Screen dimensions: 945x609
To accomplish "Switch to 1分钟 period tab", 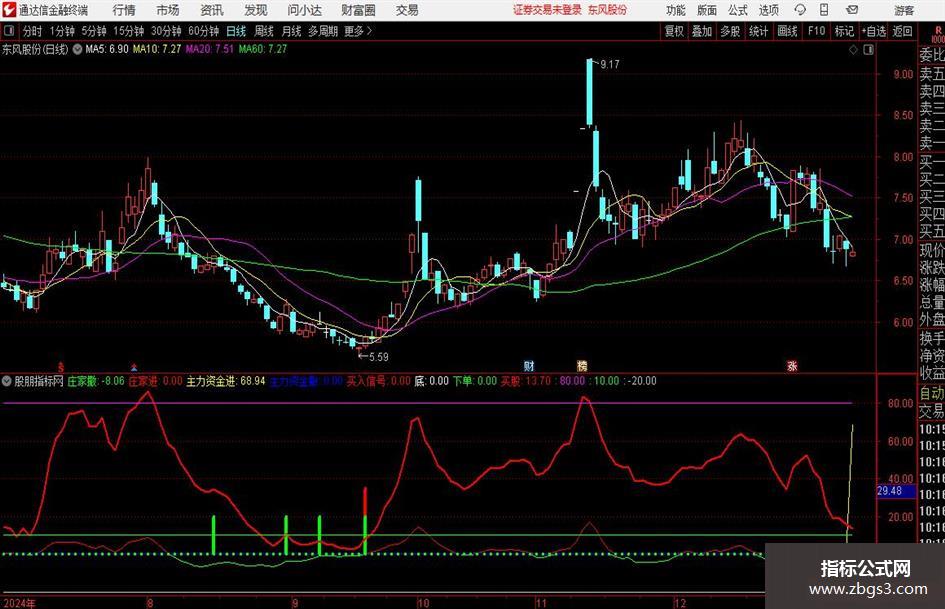I will click(x=61, y=31).
